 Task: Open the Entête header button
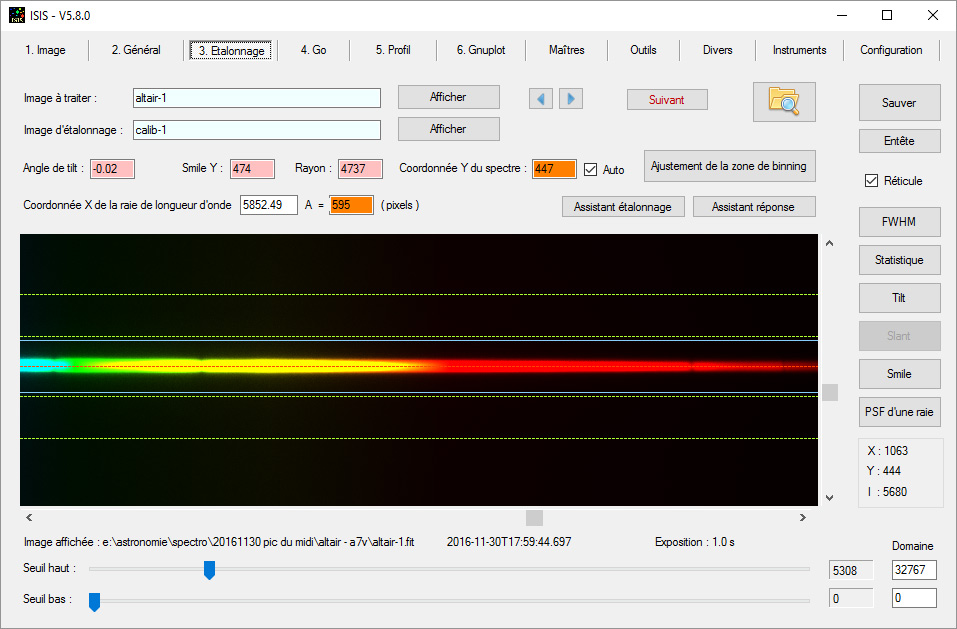(899, 141)
